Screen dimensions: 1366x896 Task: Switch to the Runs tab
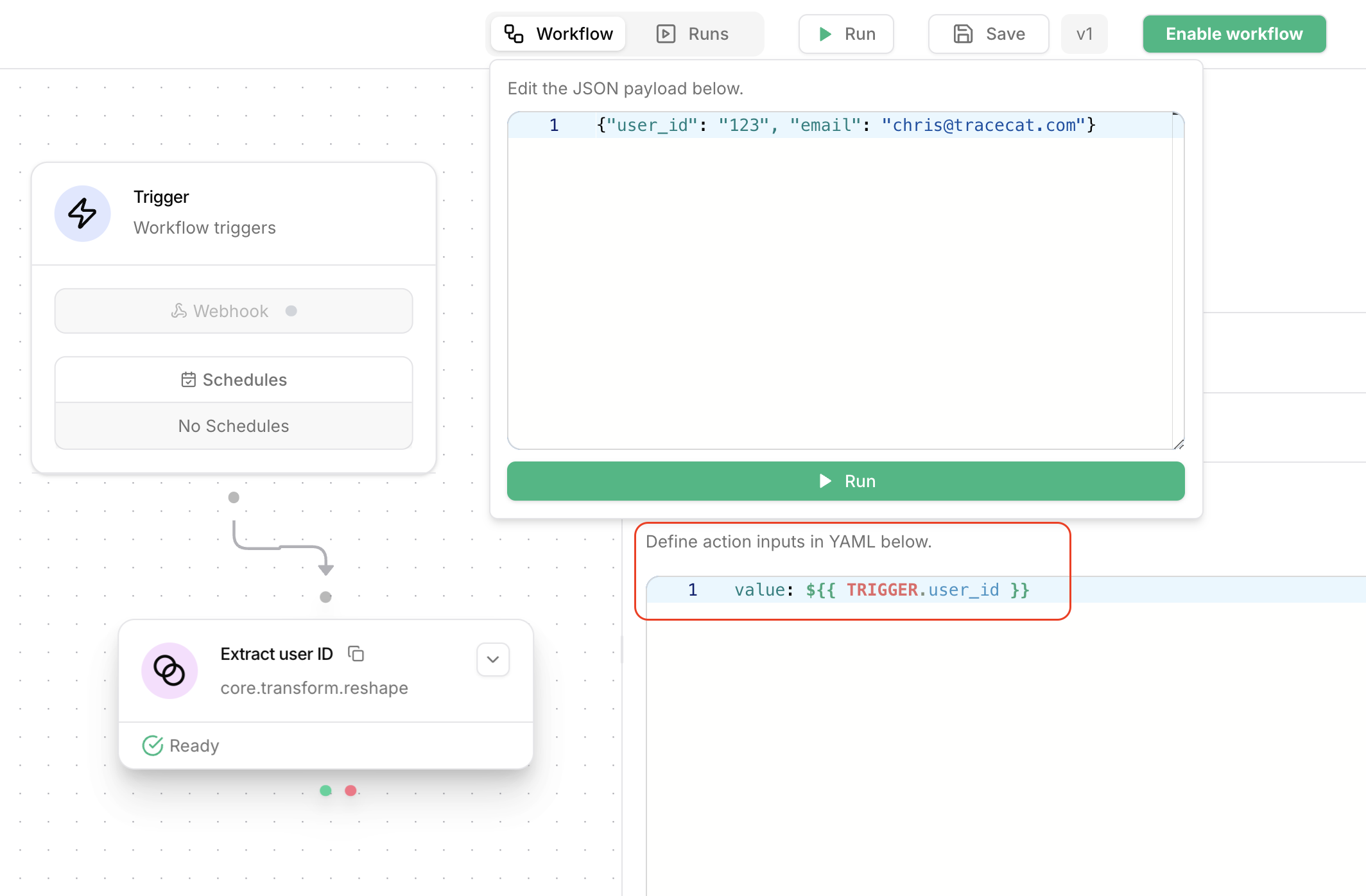point(693,34)
